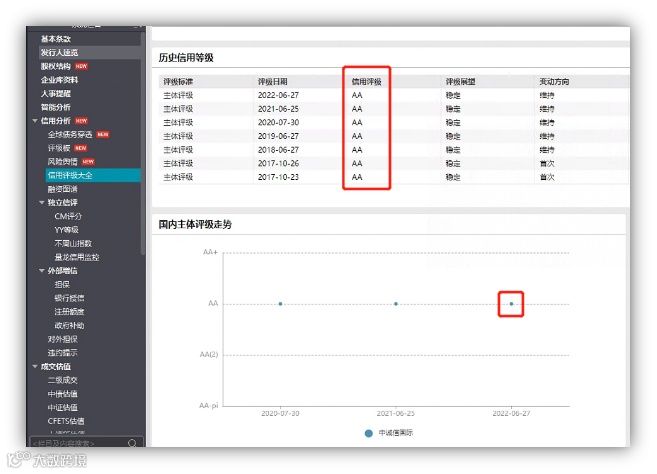Screen dimensions: 657x474
Task: Open 政府补助 under 外部增信
Action: pyautogui.click(x=69, y=326)
